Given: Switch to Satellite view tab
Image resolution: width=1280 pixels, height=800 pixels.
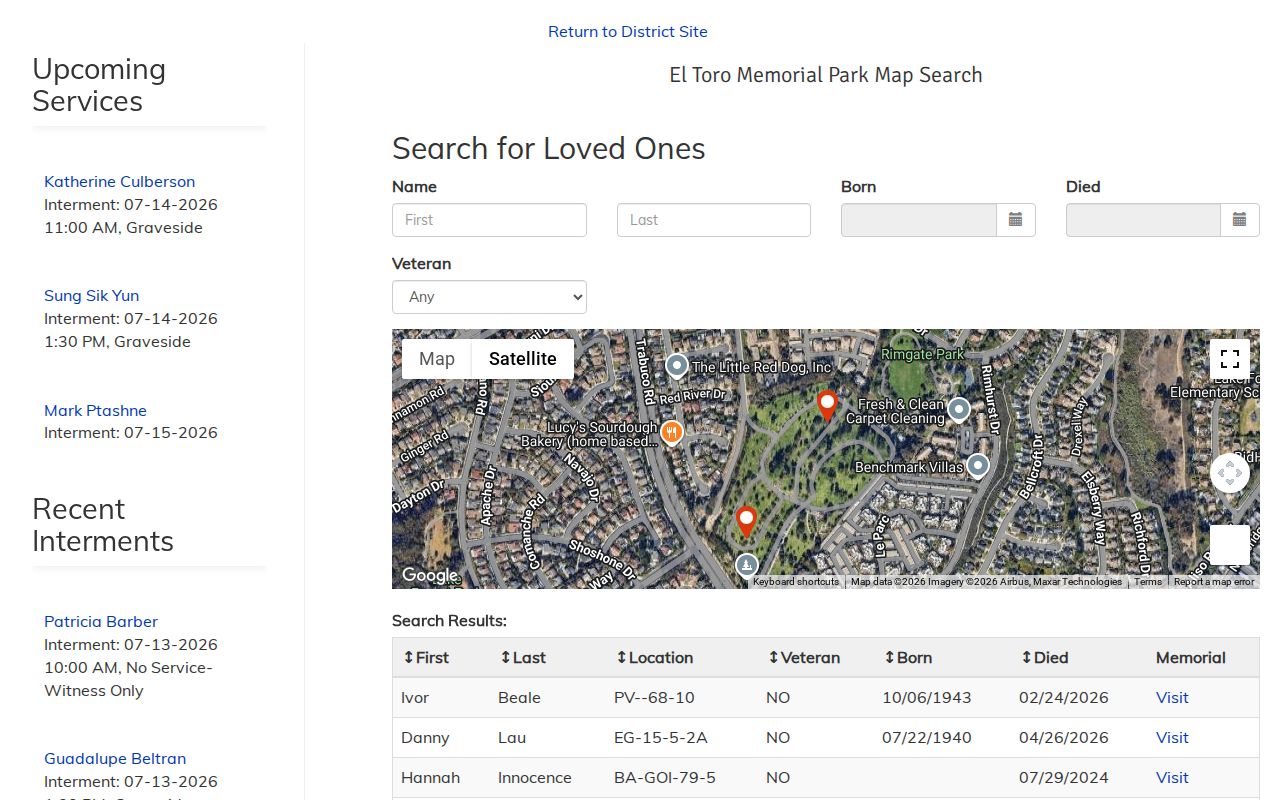Looking at the screenshot, I should (523, 359).
